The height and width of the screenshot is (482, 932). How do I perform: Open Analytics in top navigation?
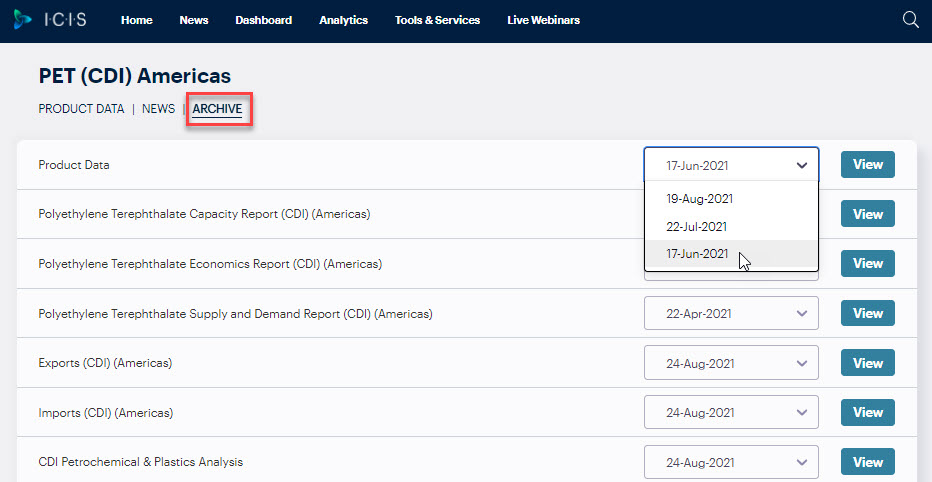(x=344, y=20)
